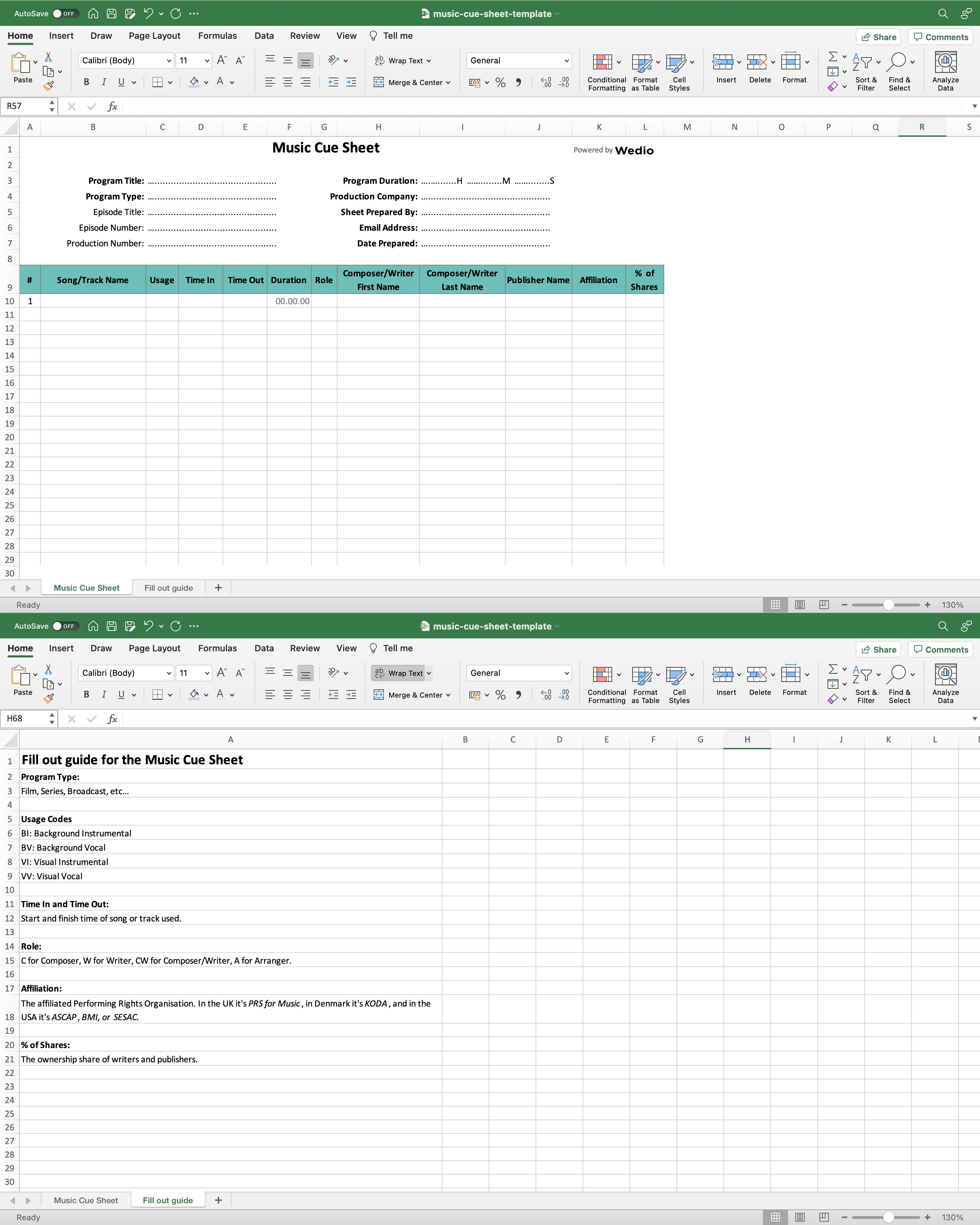Switch to Music Cue Sheet tab in bottom window
The image size is (980, 1225).
86,1200
